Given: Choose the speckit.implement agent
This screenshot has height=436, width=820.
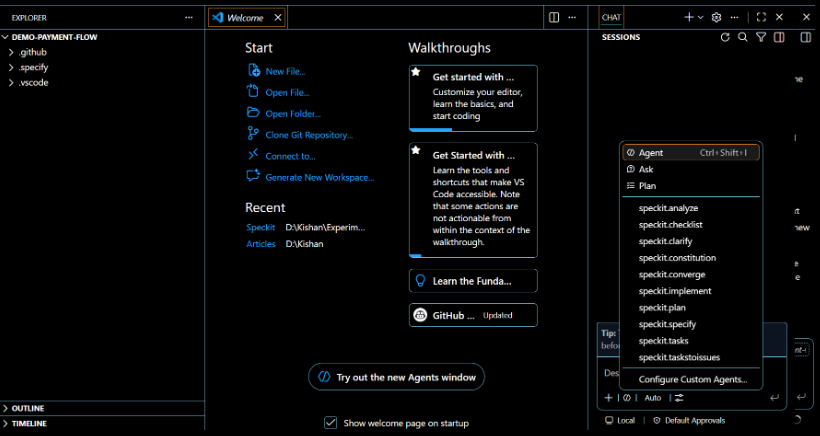Looking at the screenshot, I should (691, 291).
